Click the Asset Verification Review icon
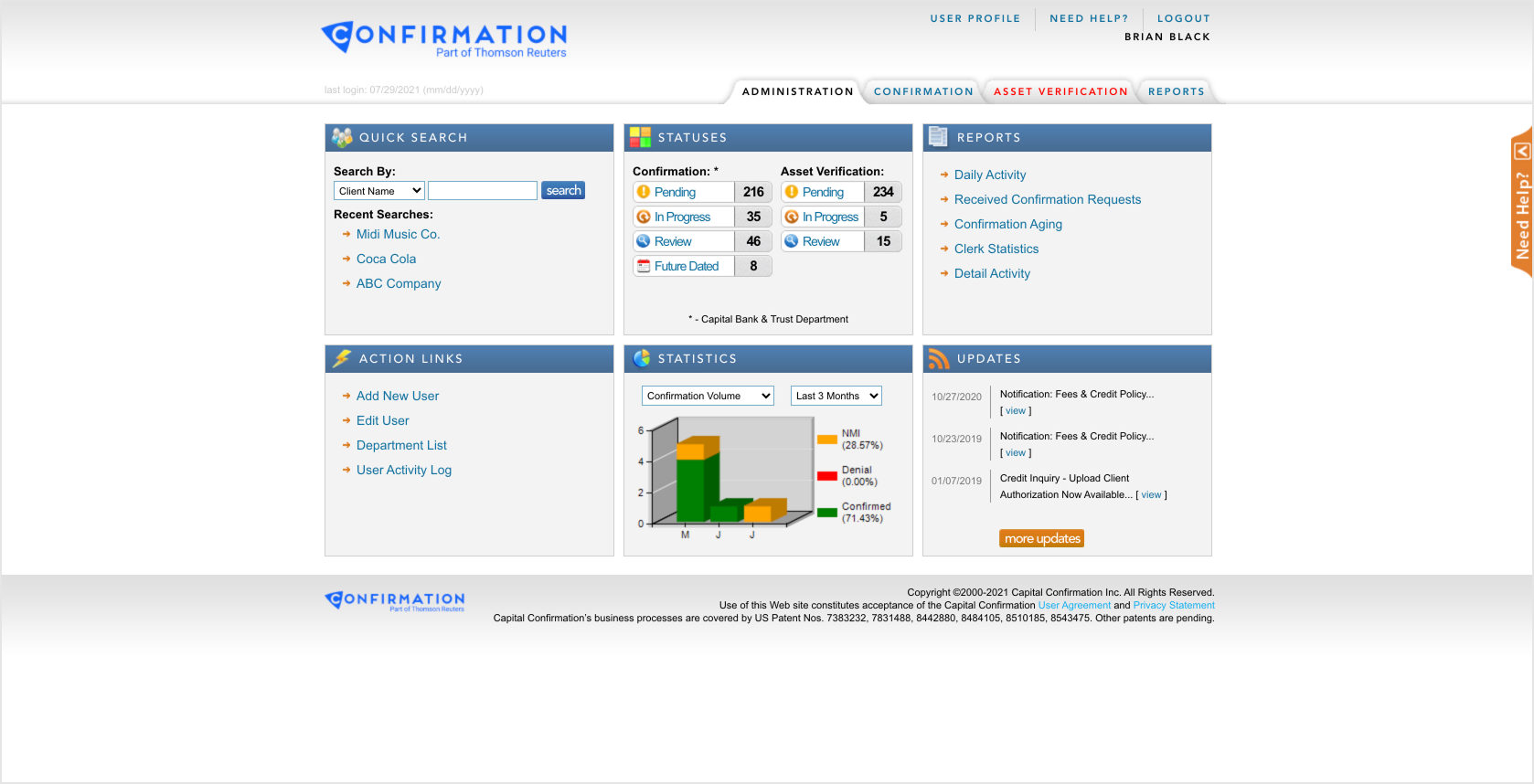Image resolution: width=1534 pixels, height=784 pixels. point(792,241)
